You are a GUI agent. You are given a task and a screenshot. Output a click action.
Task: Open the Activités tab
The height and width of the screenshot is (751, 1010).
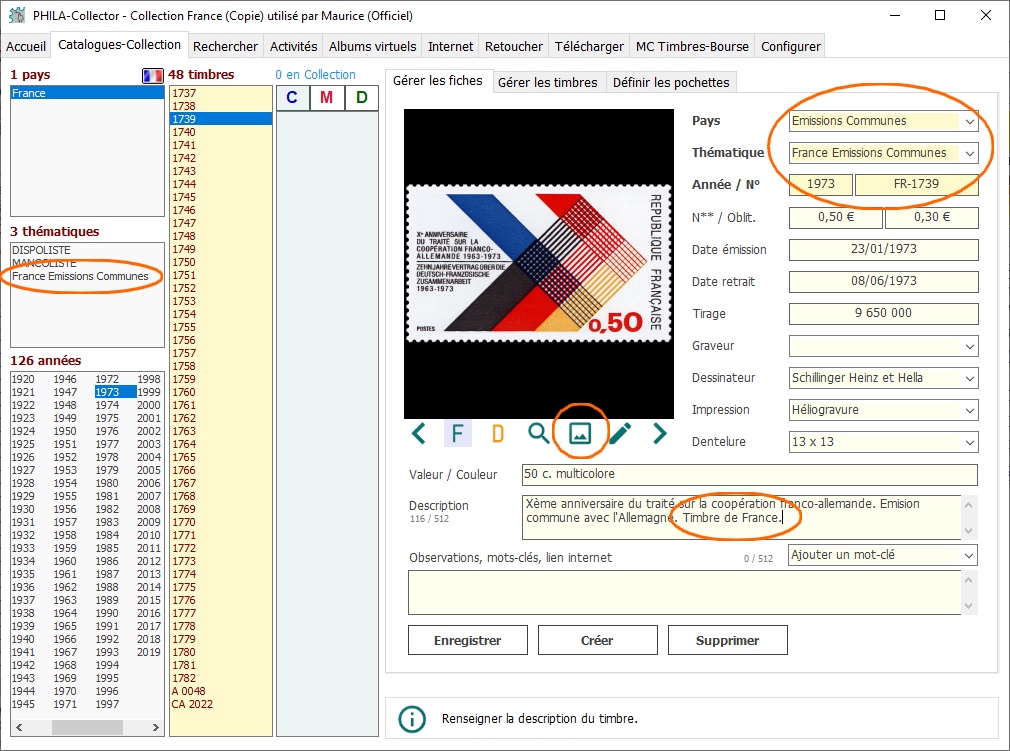coord(294,46)
